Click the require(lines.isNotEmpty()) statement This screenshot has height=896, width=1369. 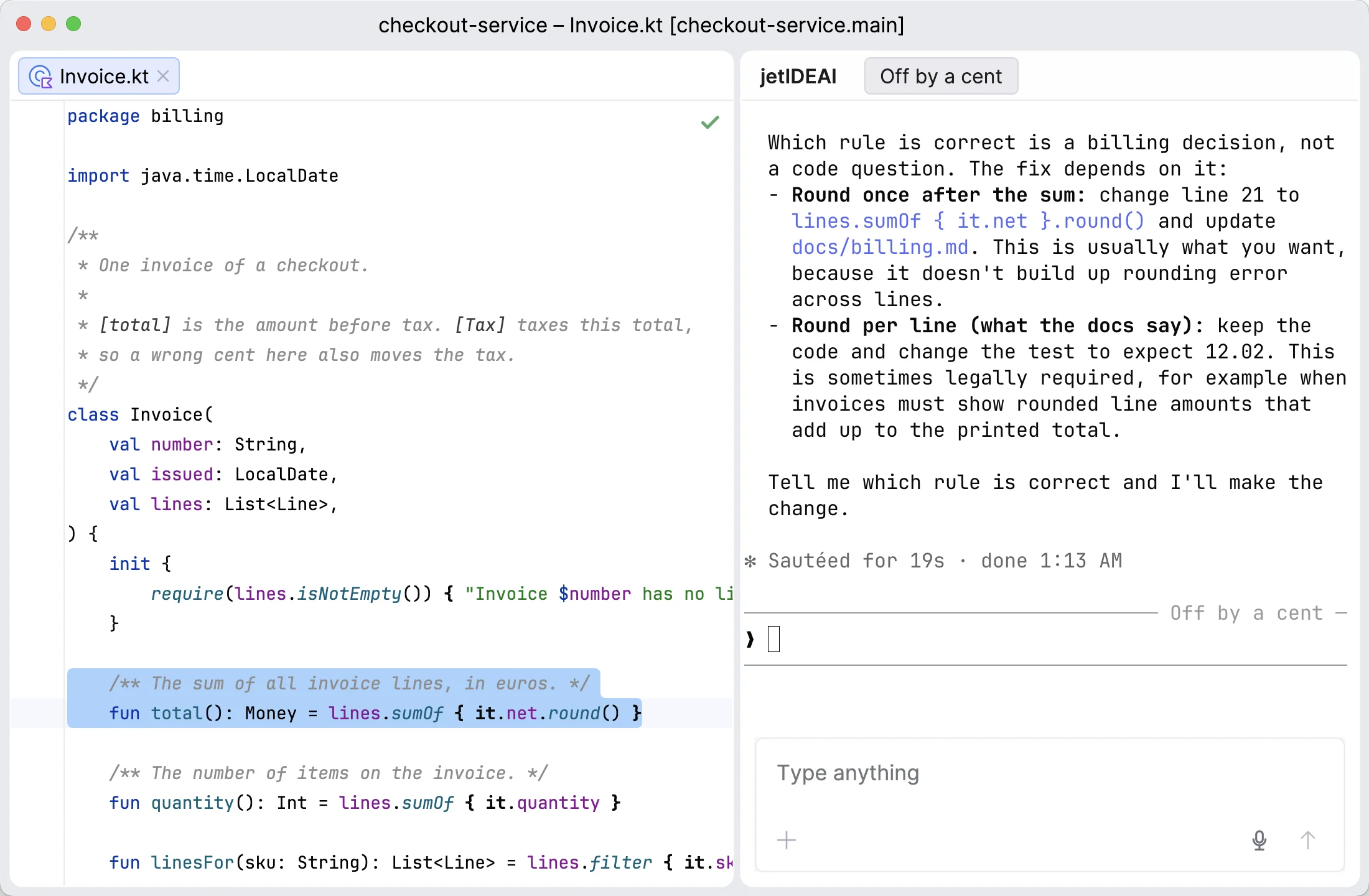(442, 594)
